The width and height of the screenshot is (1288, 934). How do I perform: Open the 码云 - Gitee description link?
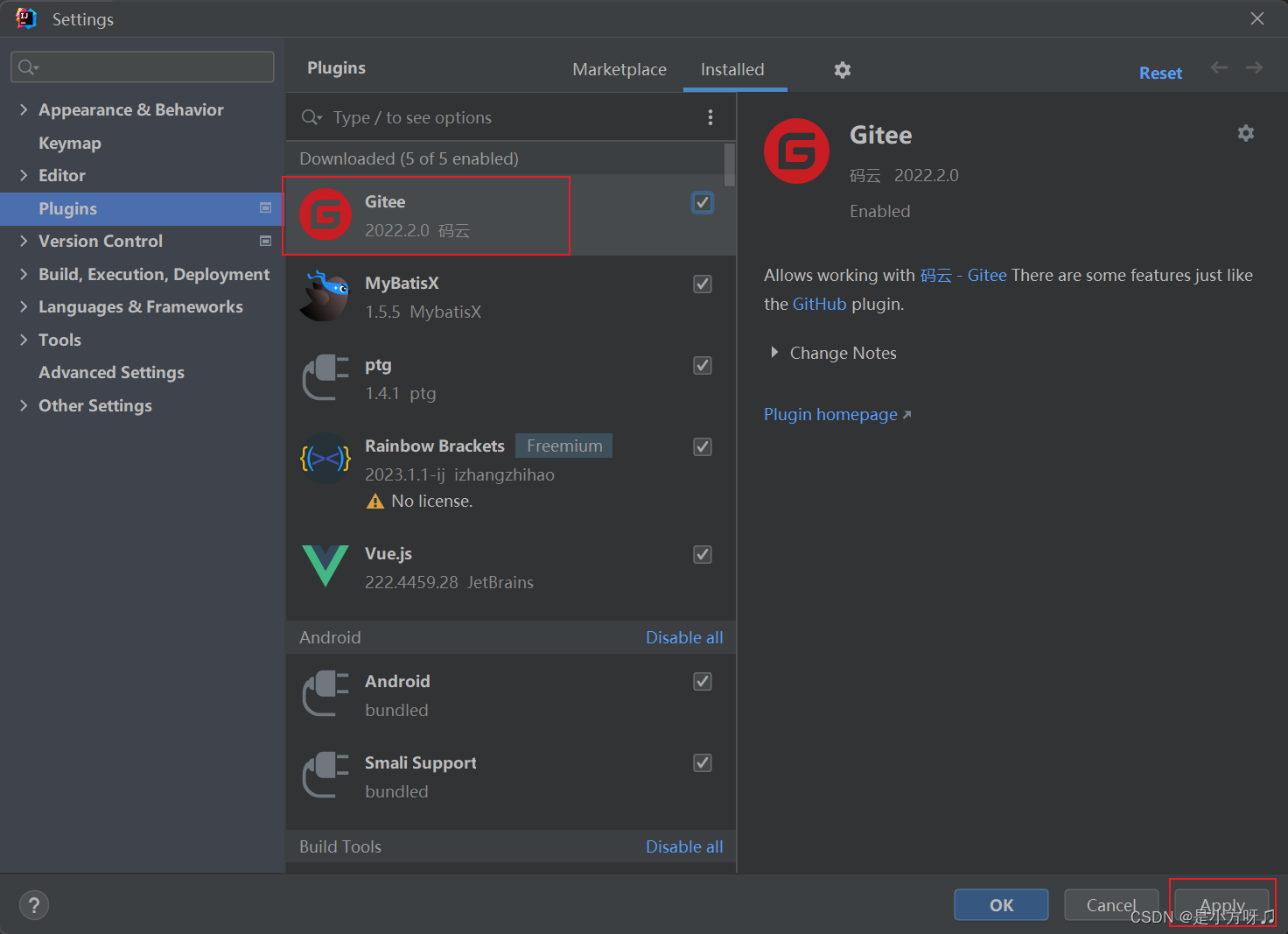point(963,275)
